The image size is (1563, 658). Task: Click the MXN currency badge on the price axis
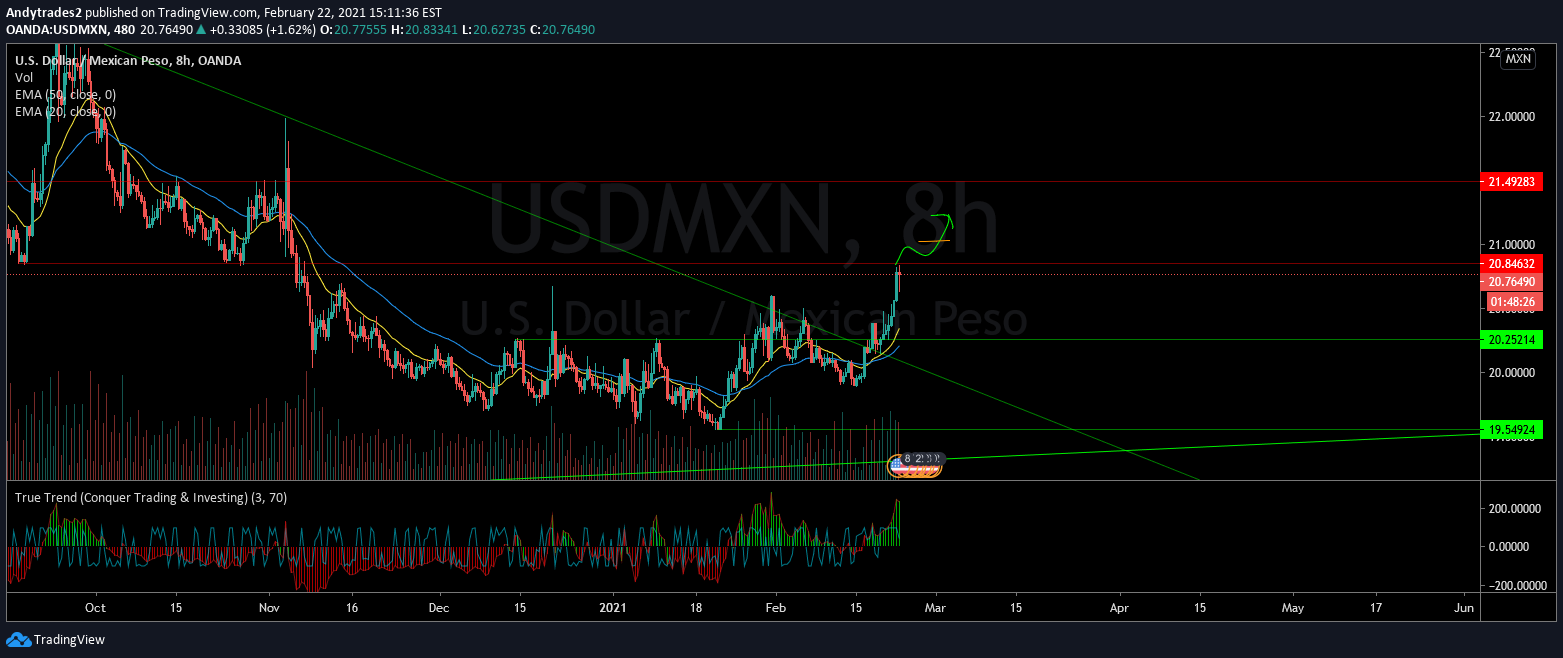coord(1518,59)
